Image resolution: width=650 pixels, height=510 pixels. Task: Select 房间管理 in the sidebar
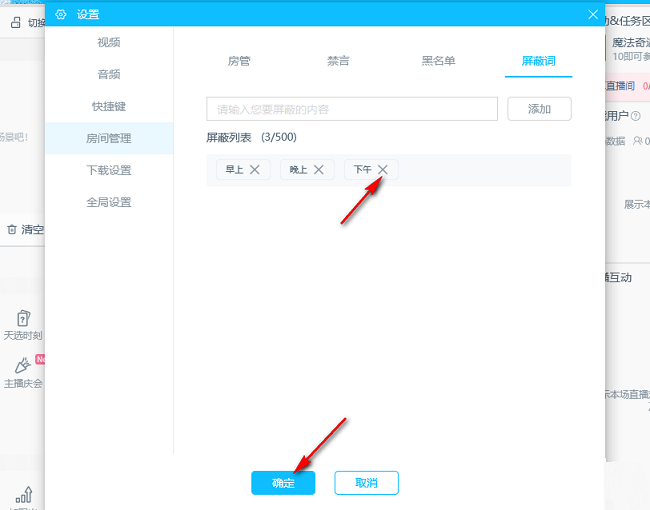109,138
